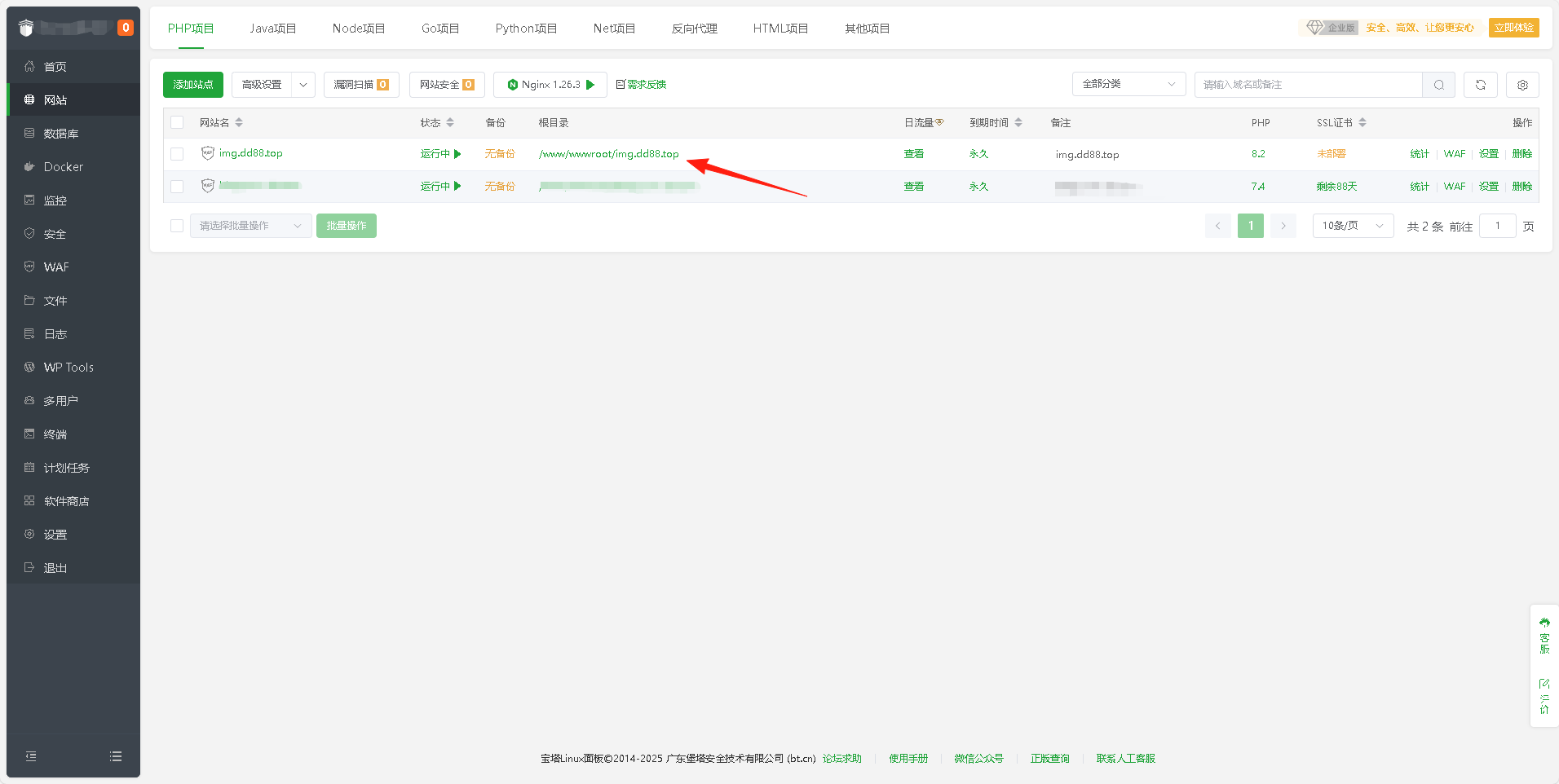Click the Nginx 1.26.3 status button

[x=550, y=85]
